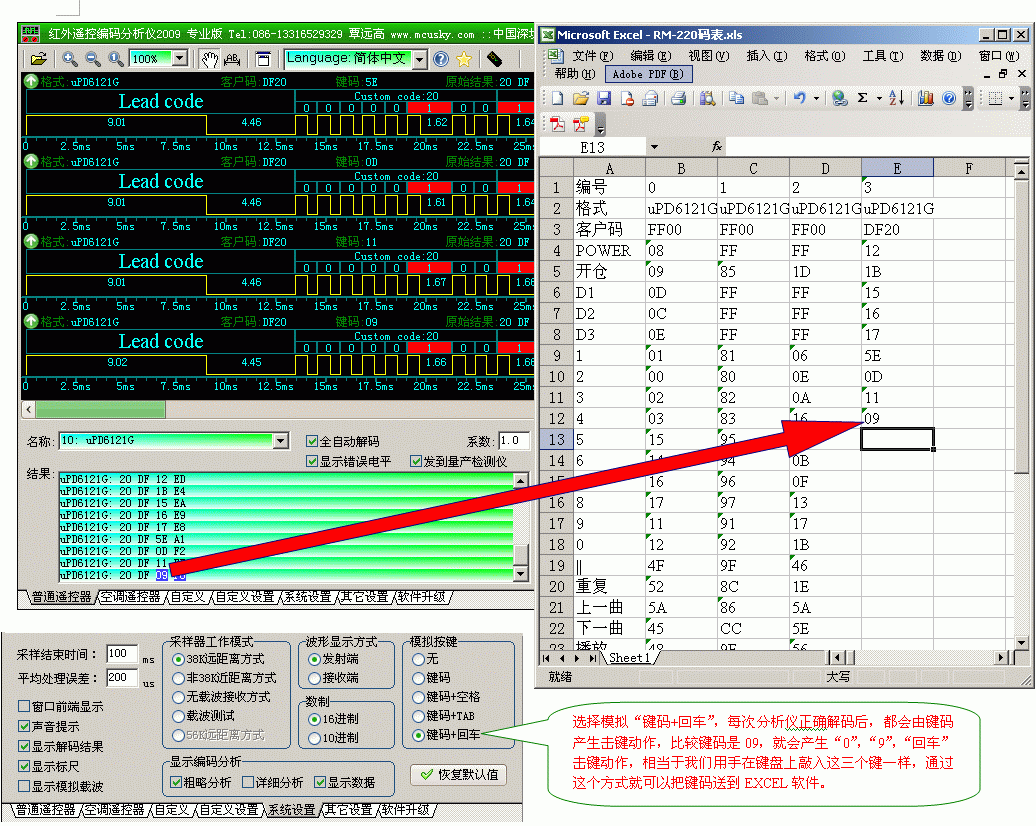Open the Excel Name Box dropdown arrow

click(x=653, y=147)
